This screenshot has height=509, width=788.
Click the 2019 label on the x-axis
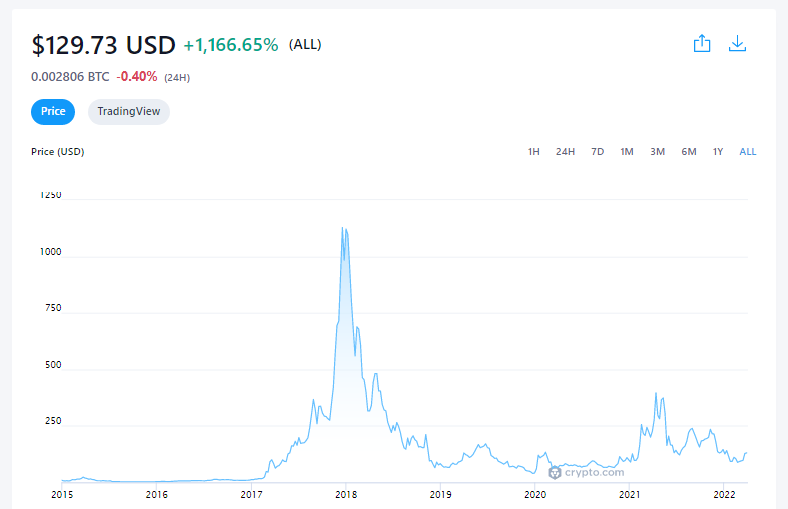coord(440,495)
